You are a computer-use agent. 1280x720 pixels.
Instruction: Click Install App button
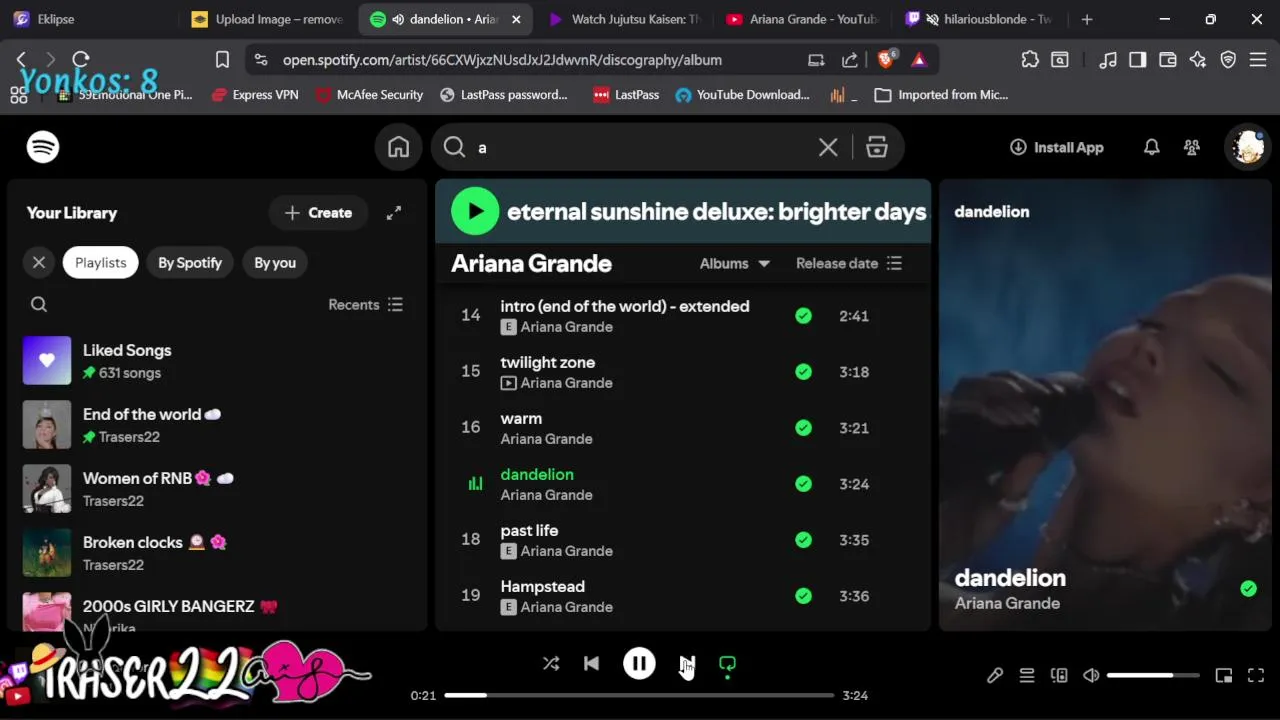[1057, 147]
